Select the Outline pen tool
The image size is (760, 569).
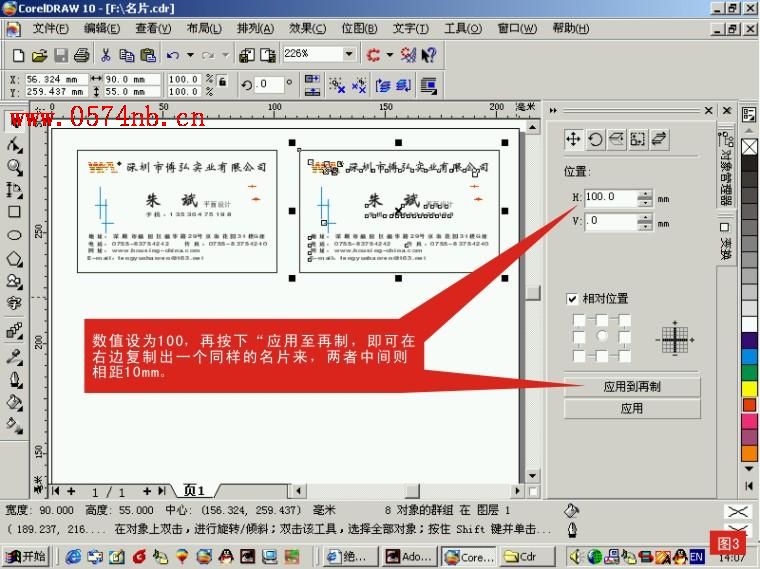[14, 379]
